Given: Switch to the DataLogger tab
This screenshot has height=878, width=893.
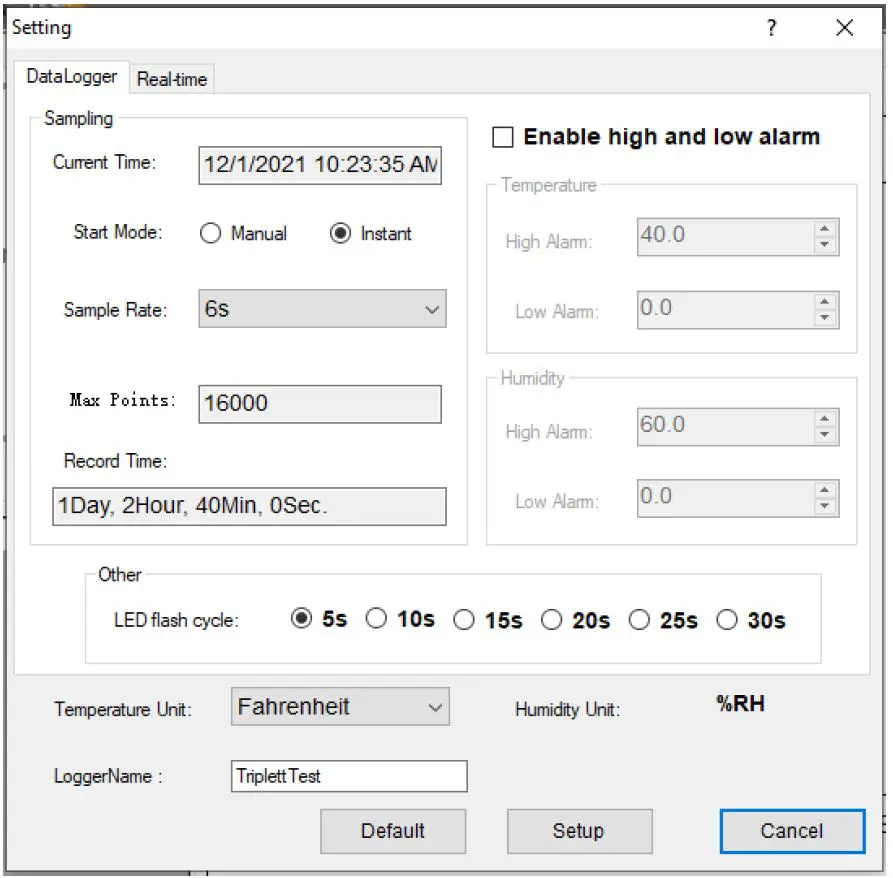Looking at the screenshot, I should click(x=72, y=76).
